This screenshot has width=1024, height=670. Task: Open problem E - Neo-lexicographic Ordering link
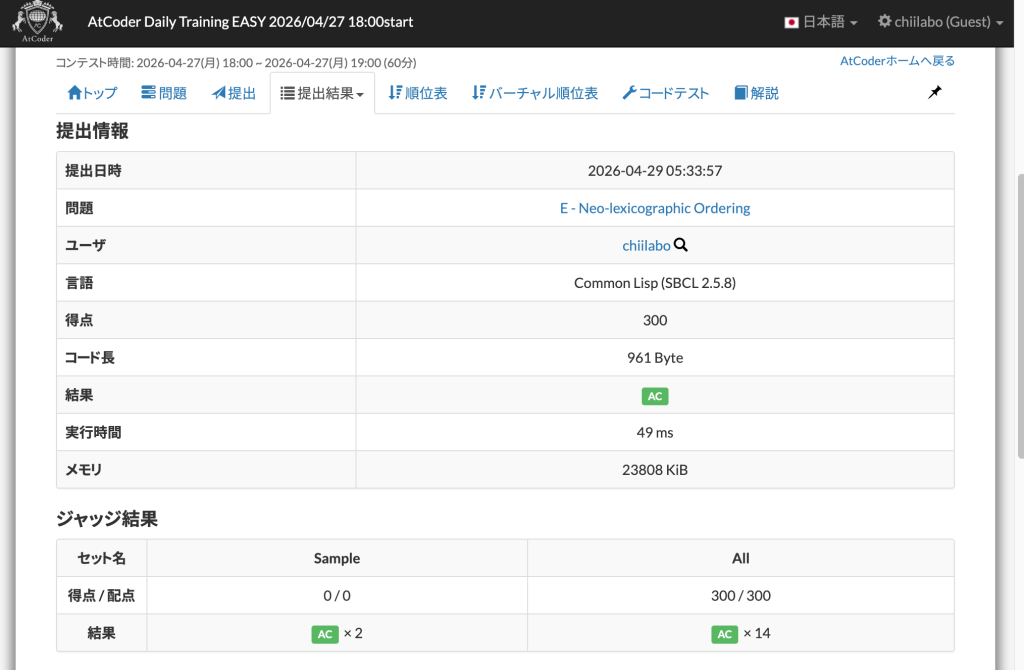[655, 208]
